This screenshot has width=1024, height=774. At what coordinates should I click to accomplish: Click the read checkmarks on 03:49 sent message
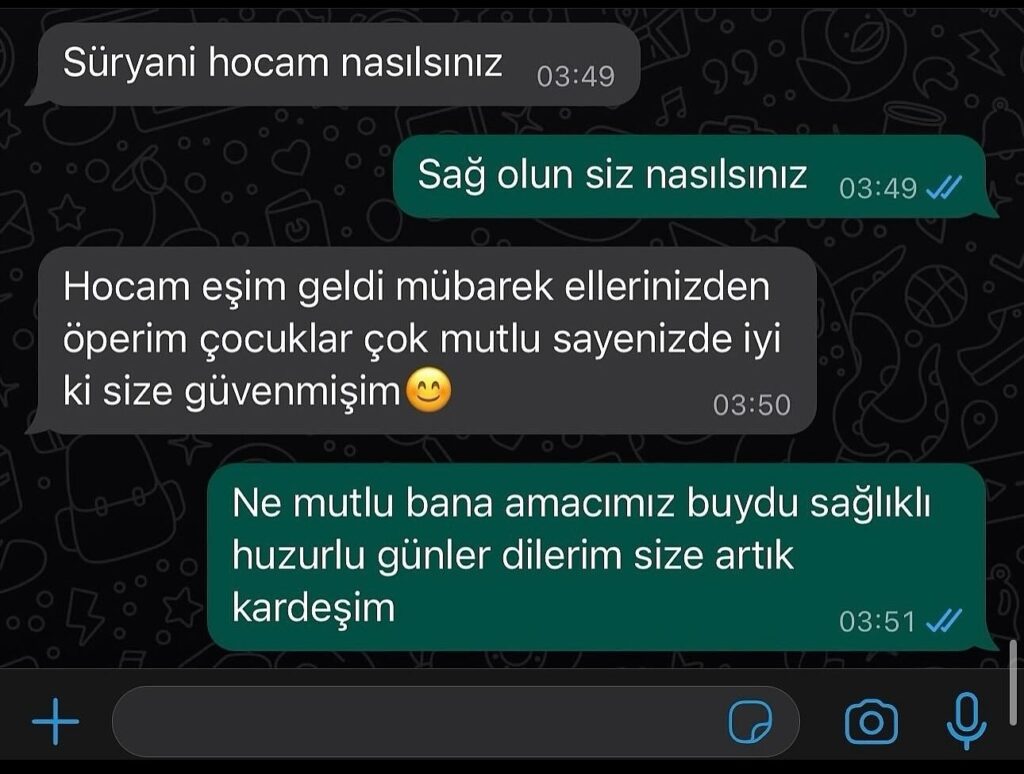pyautogui.click(x=944, y=189)
